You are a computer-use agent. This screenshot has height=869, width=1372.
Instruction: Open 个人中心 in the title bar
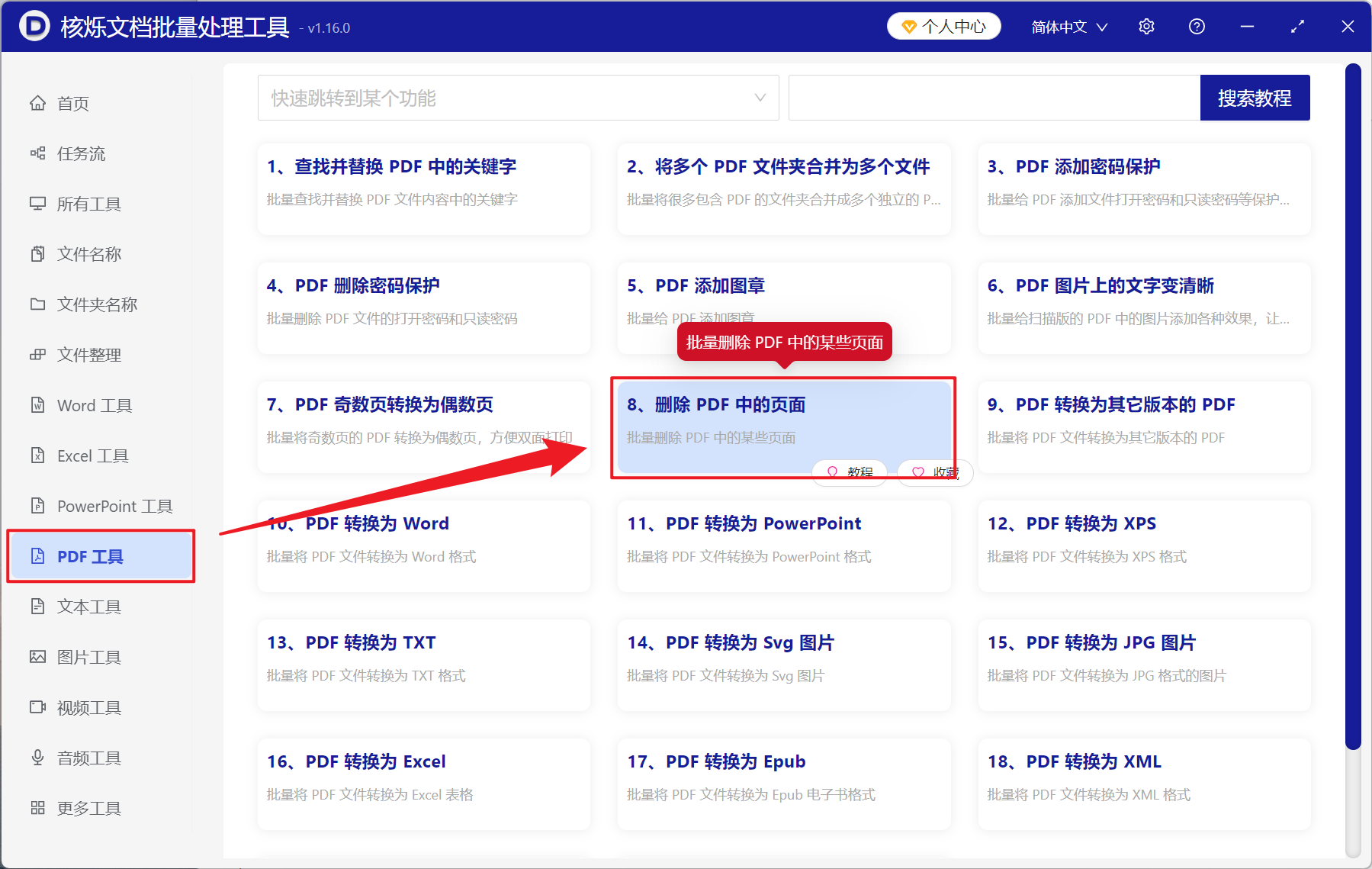pos(943,25)
